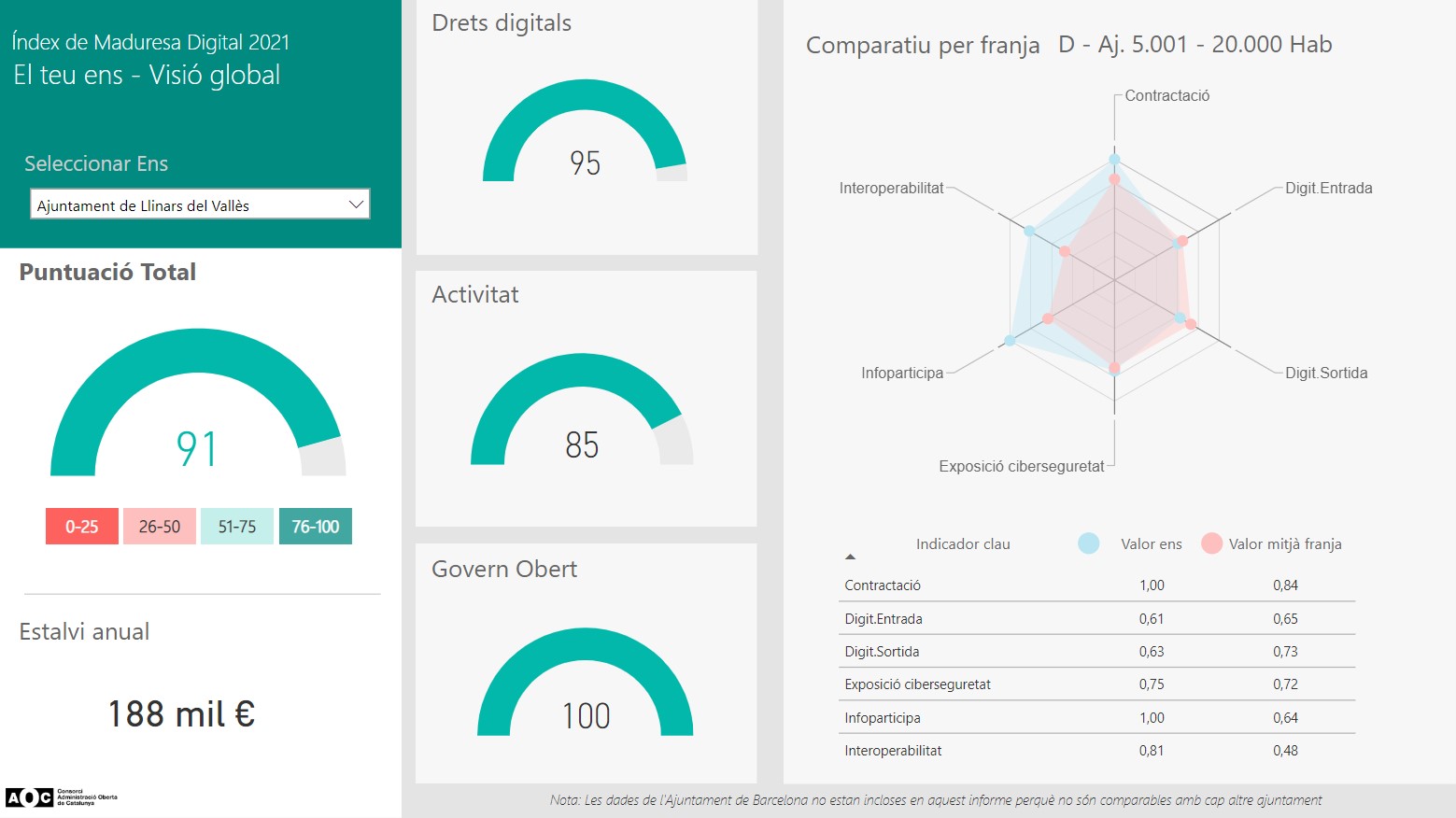Click the Exposició ciberseguretat radar axis label
Viewport: 1456px width, 818px height.
tap(1021, 466)
